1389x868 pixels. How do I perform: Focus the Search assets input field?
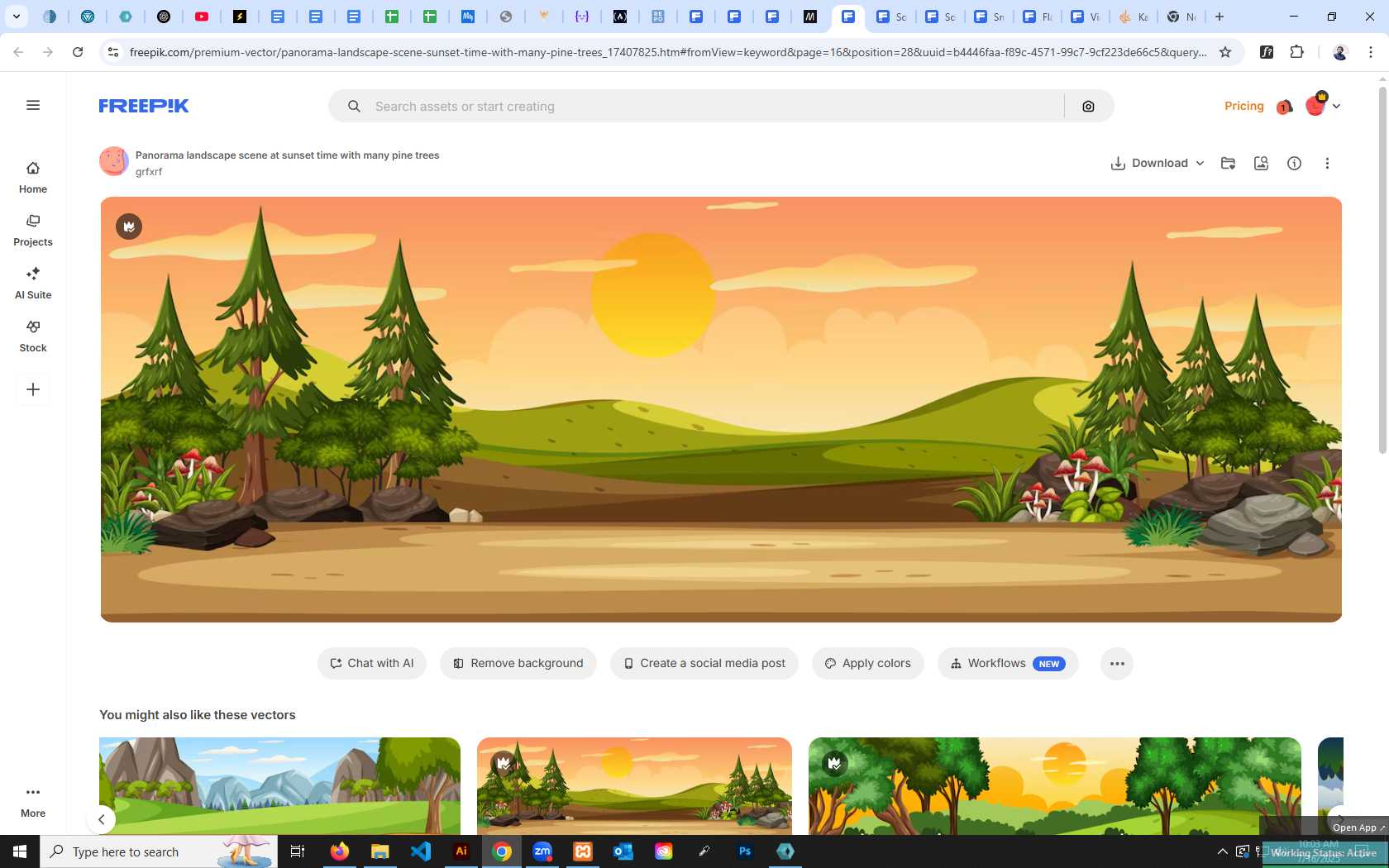(x=715, y=106)
